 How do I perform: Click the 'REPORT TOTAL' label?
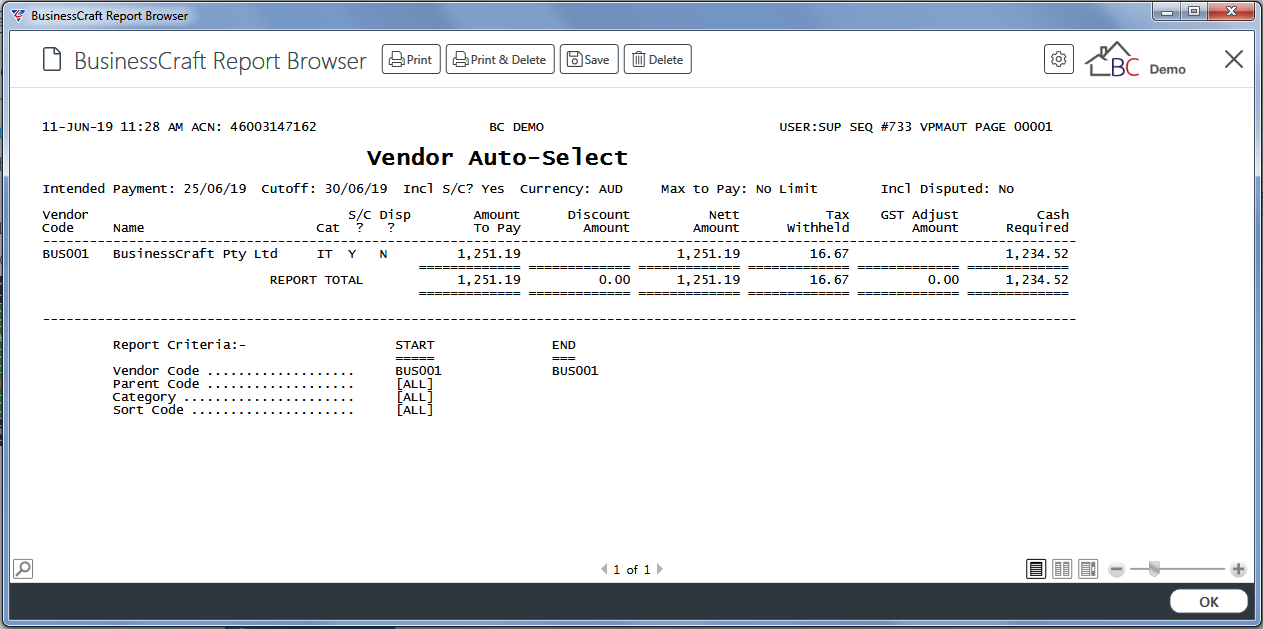point(316,280)
